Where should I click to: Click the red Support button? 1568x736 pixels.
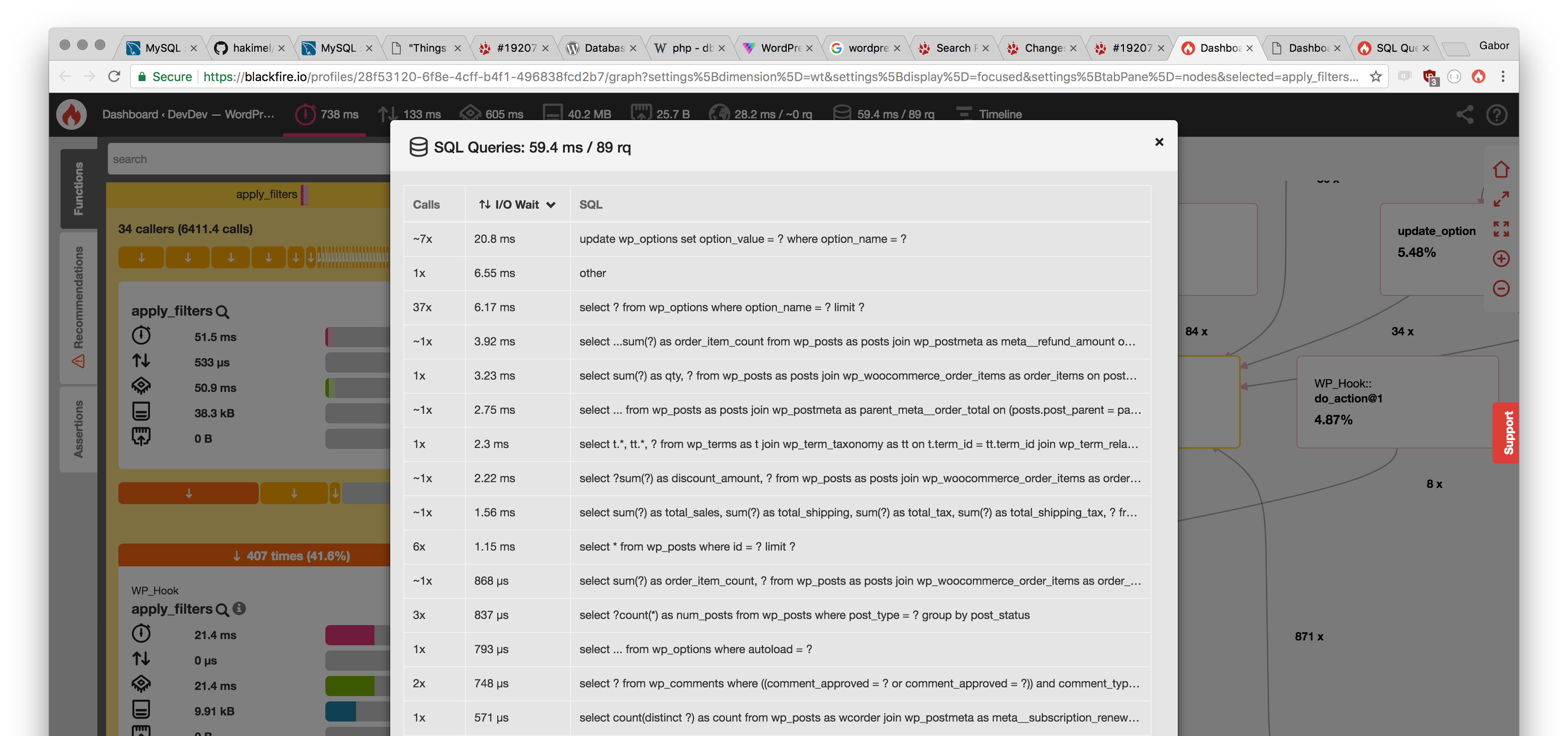pos(1505,433)
